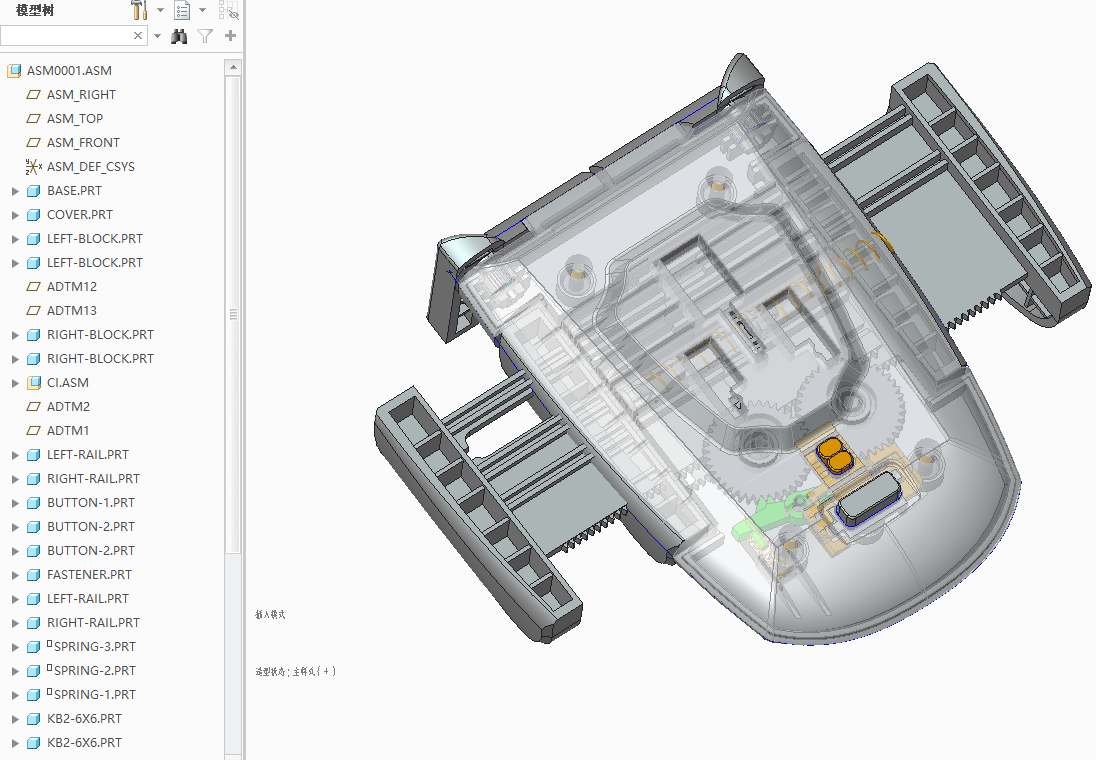Image resolution: width=1096 pixels, height=760 pixels.
Task: Toggle the tree visibility eye icon
Action: point(228,11)
